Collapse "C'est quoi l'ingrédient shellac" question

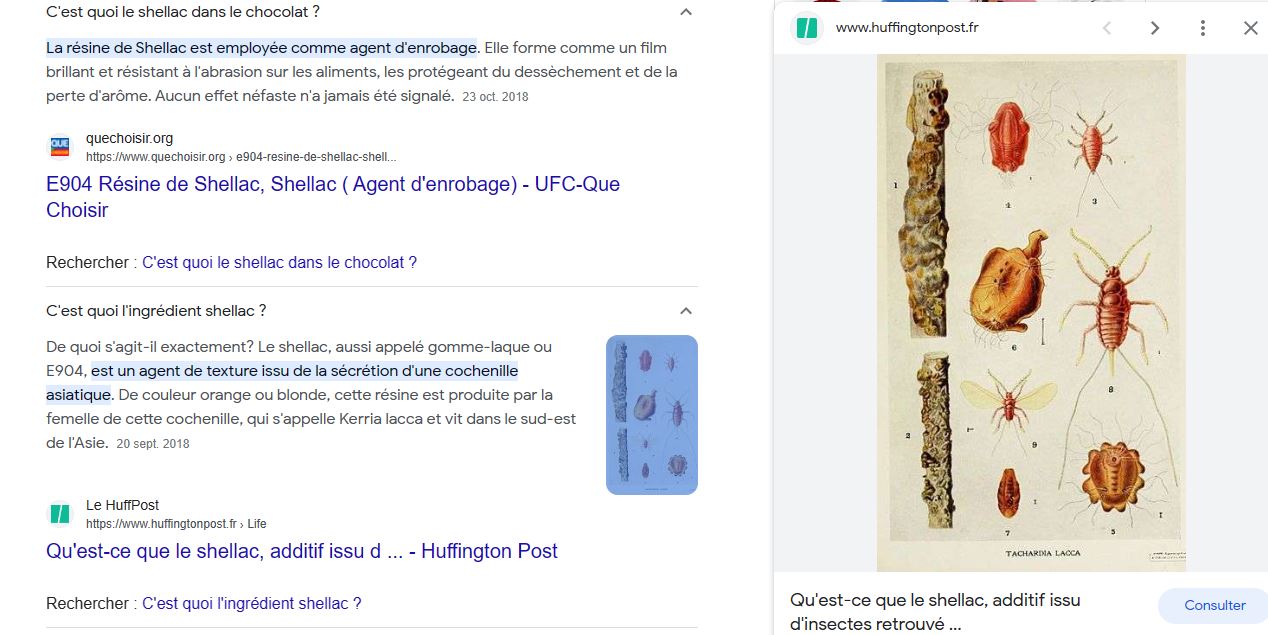pyautogui.click(x=686, y=311)
